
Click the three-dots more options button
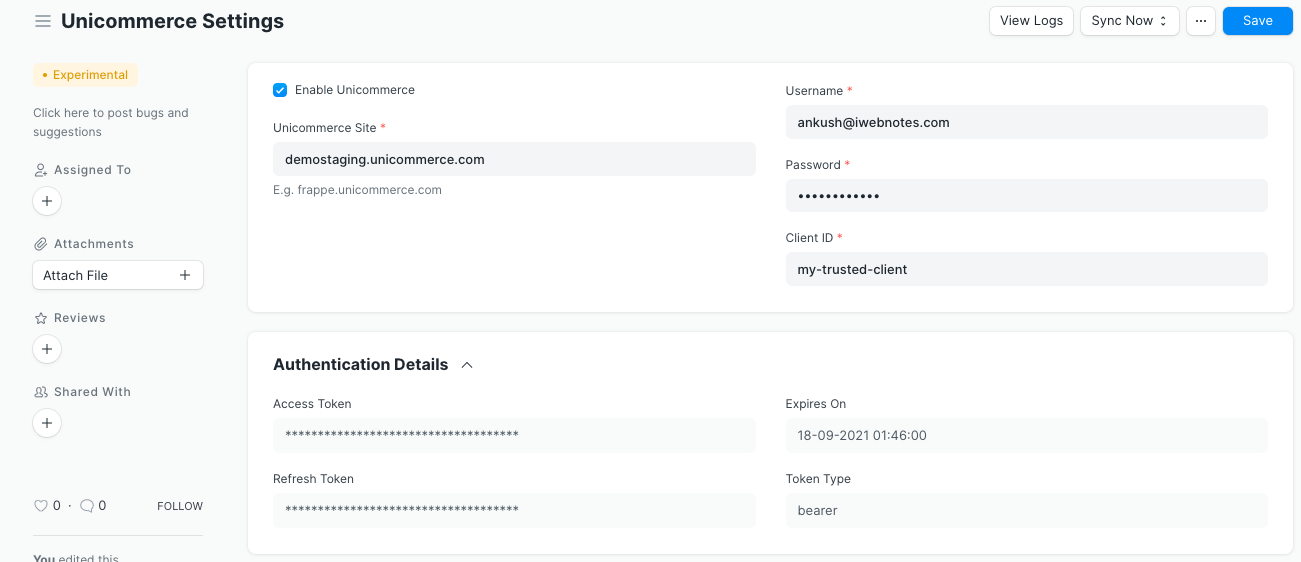pos(1201,21)
